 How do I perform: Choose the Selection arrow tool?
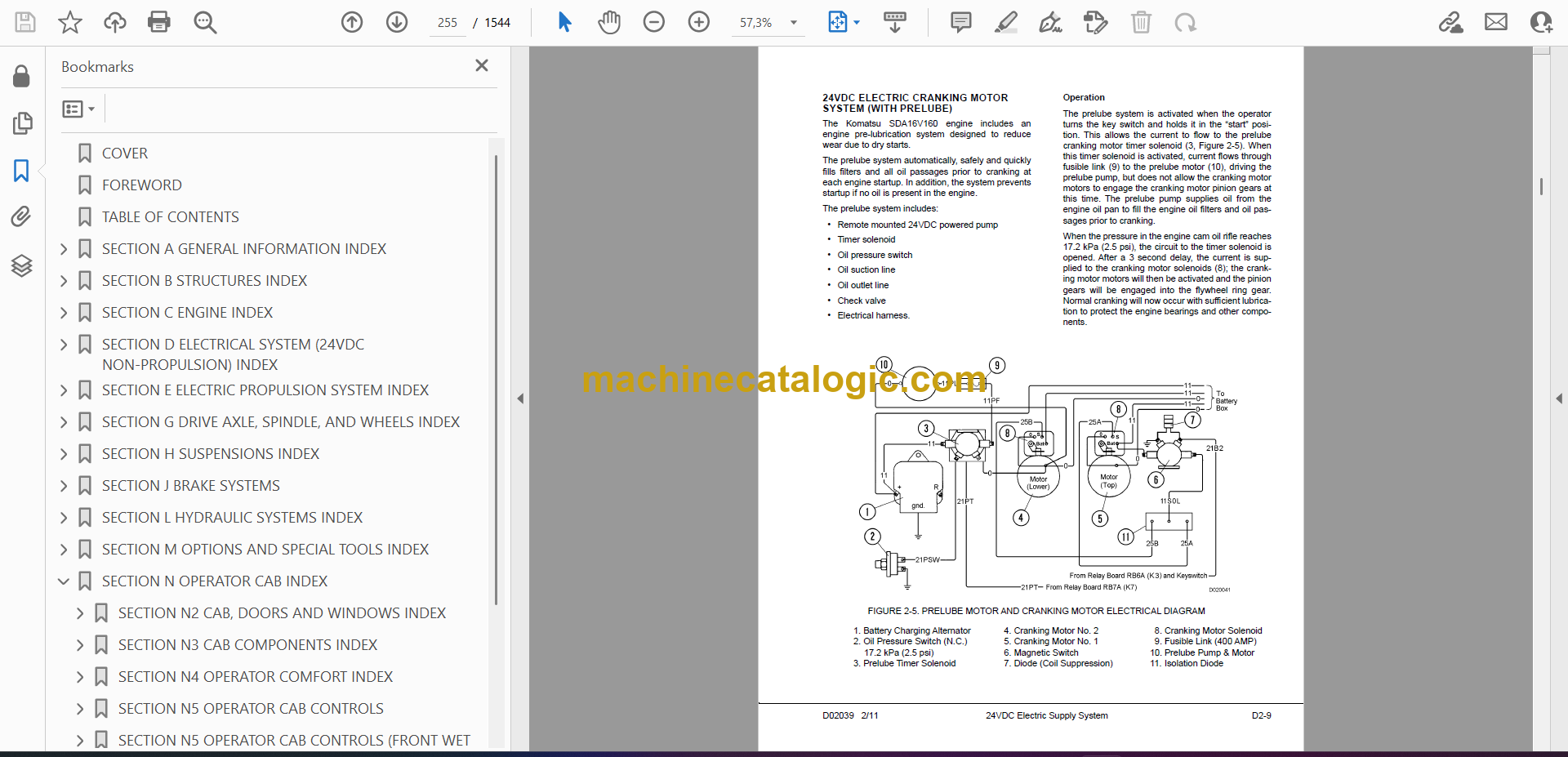tap(564, 22)
